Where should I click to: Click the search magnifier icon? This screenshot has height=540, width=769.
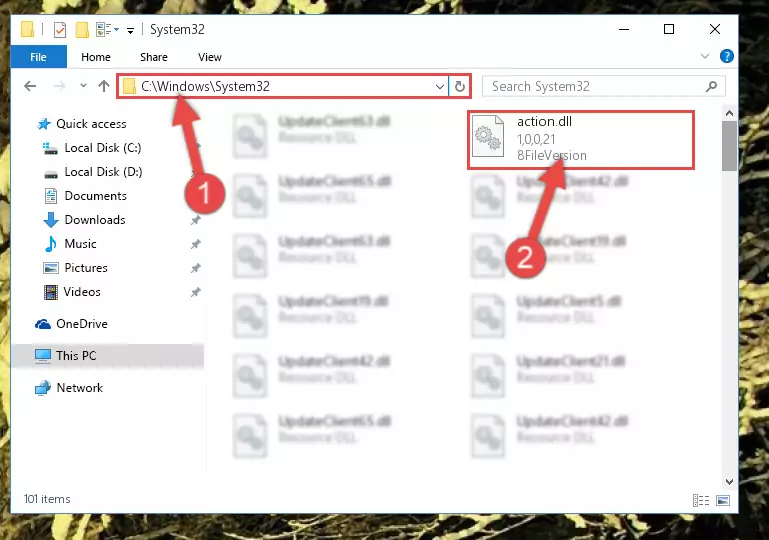(711, 87)
